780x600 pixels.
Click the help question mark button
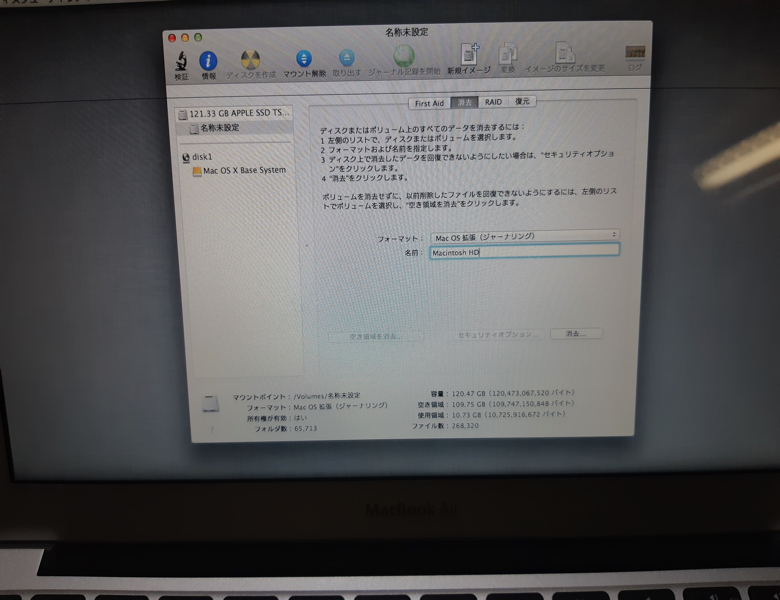tap(211, 429)
